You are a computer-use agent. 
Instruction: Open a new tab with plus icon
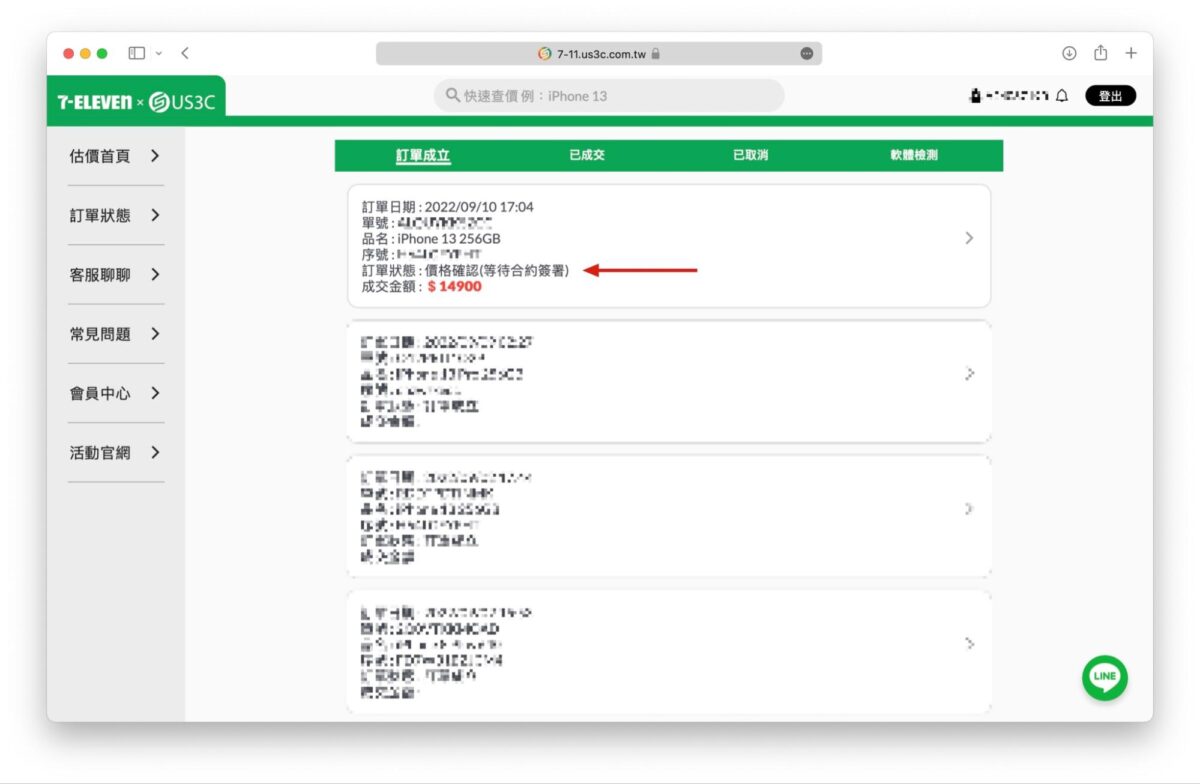(1131, 53)
